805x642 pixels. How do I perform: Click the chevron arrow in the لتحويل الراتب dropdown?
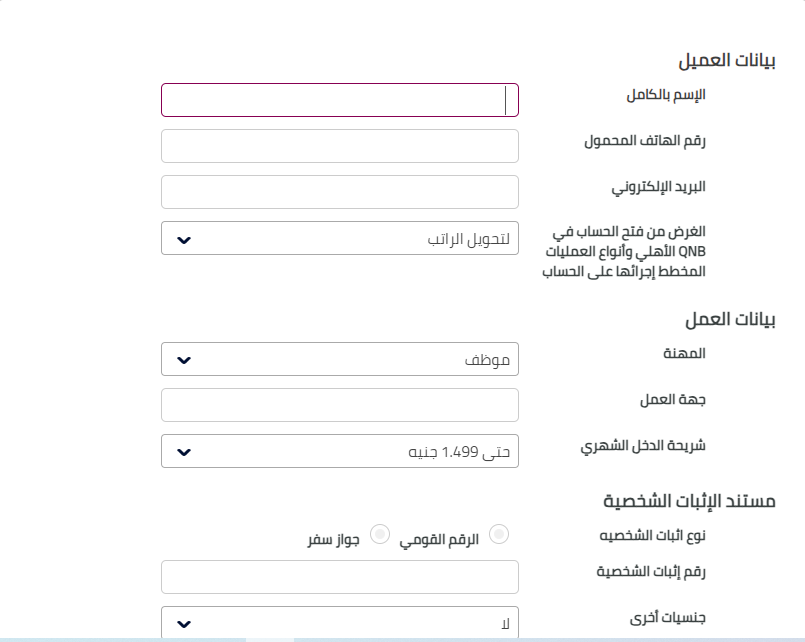click(x=183, y=239)
